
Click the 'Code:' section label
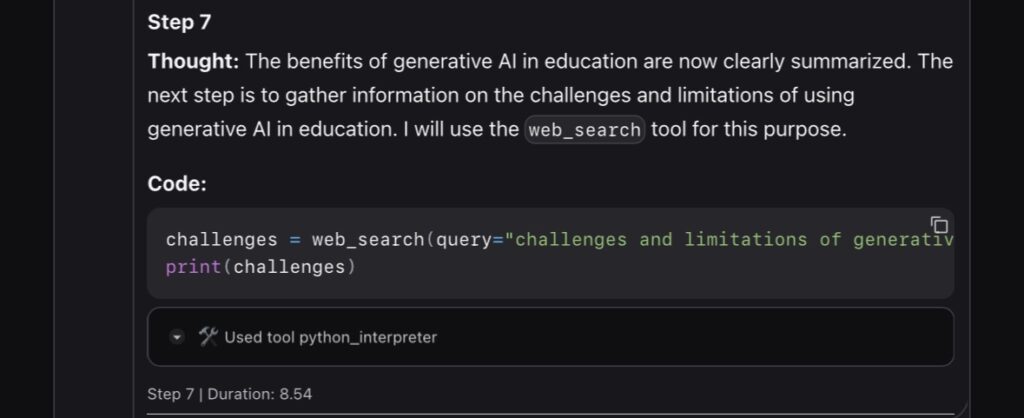pyautogui.click(x=177, y=184)
